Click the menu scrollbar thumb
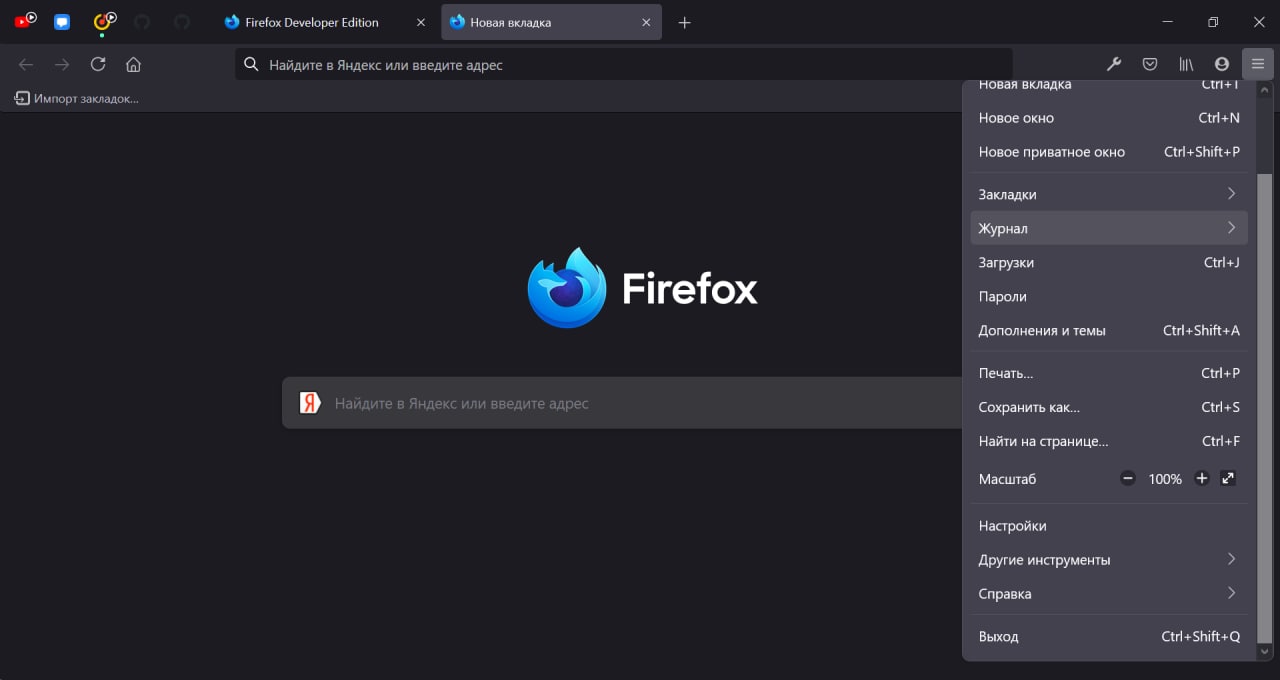 coord(1265,408)
